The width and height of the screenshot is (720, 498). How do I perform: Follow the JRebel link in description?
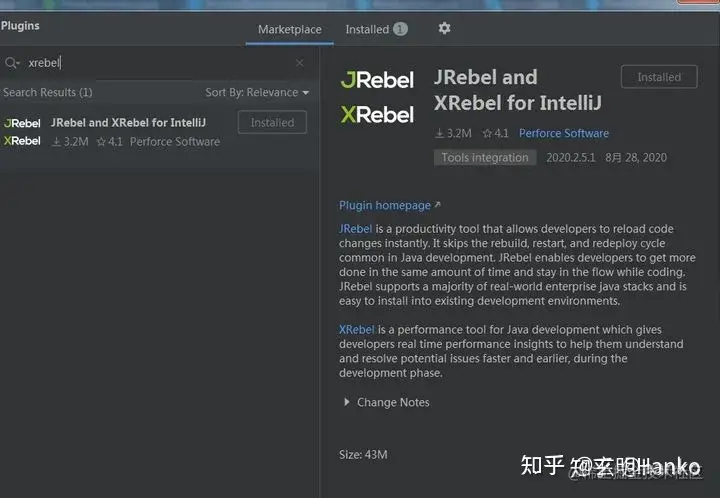coord(355,229)
